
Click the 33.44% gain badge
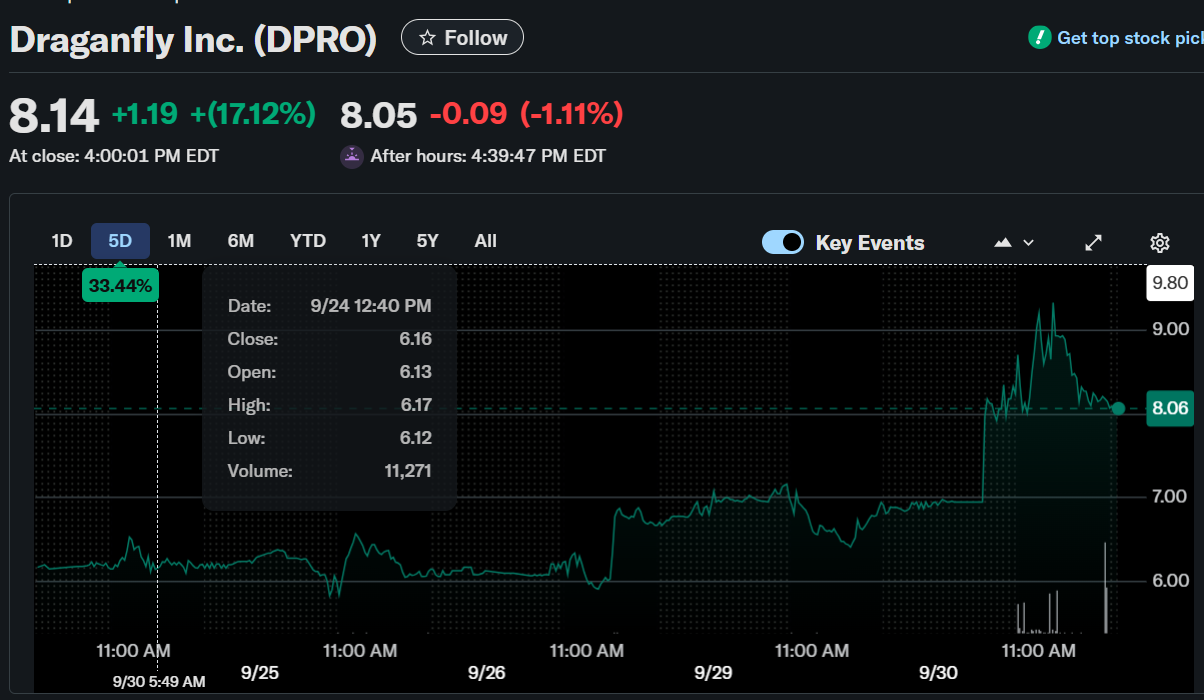coord(120,286)
